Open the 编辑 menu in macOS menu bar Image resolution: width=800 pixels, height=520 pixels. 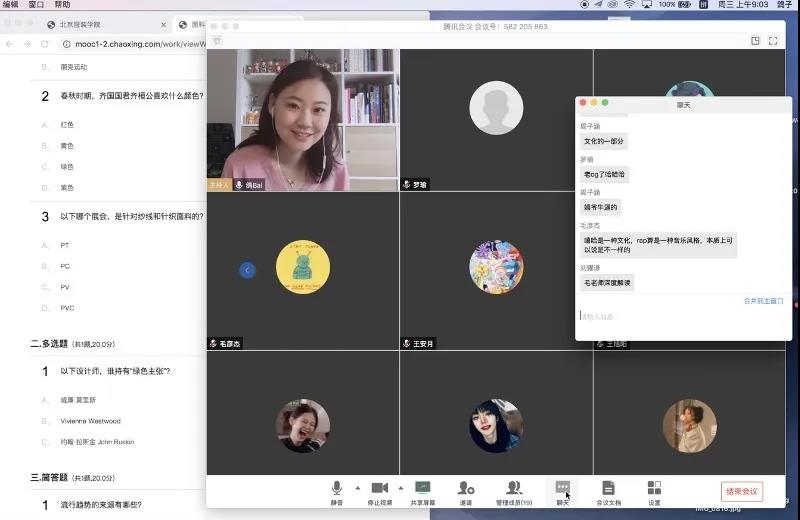tap(11, 4)
